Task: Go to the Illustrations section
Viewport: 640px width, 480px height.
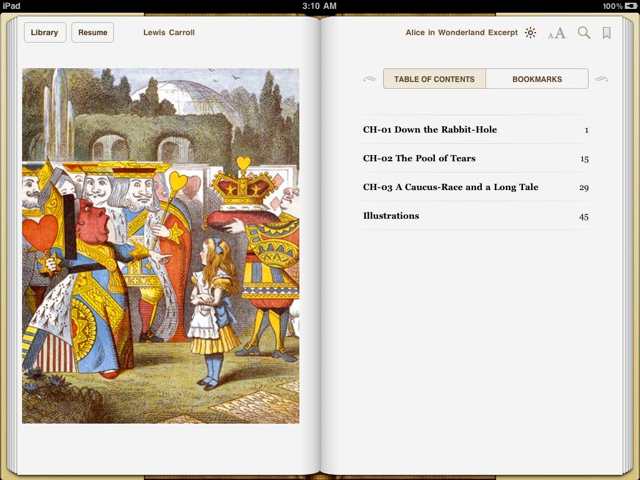Action: 391,216
